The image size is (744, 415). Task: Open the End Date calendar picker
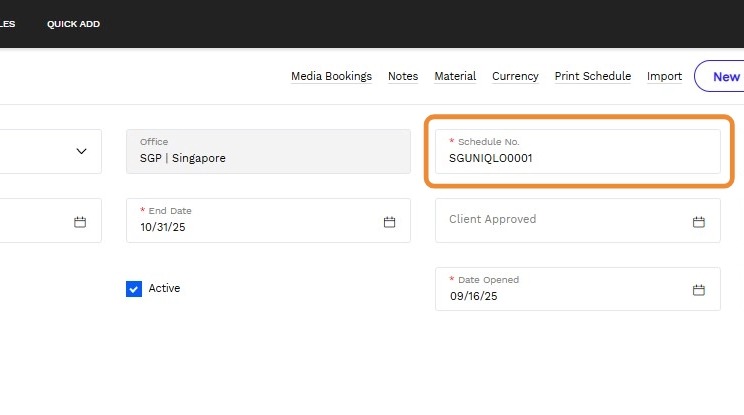pyautogui.click(x=389, y=221)
